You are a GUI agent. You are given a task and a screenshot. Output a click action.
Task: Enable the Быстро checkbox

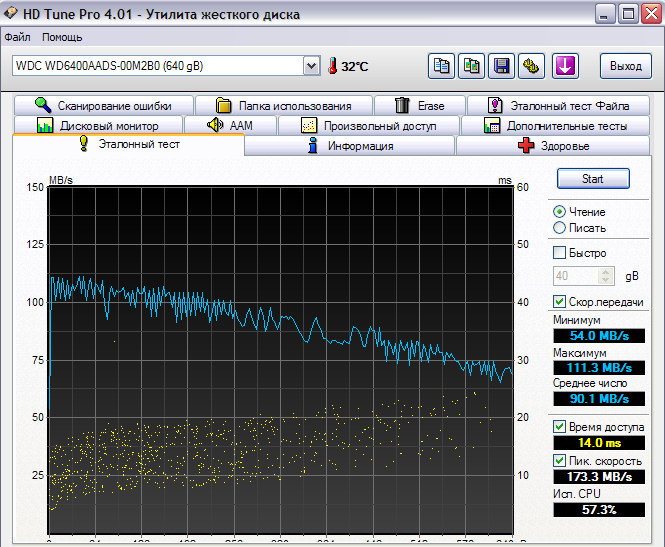[560, 253]
